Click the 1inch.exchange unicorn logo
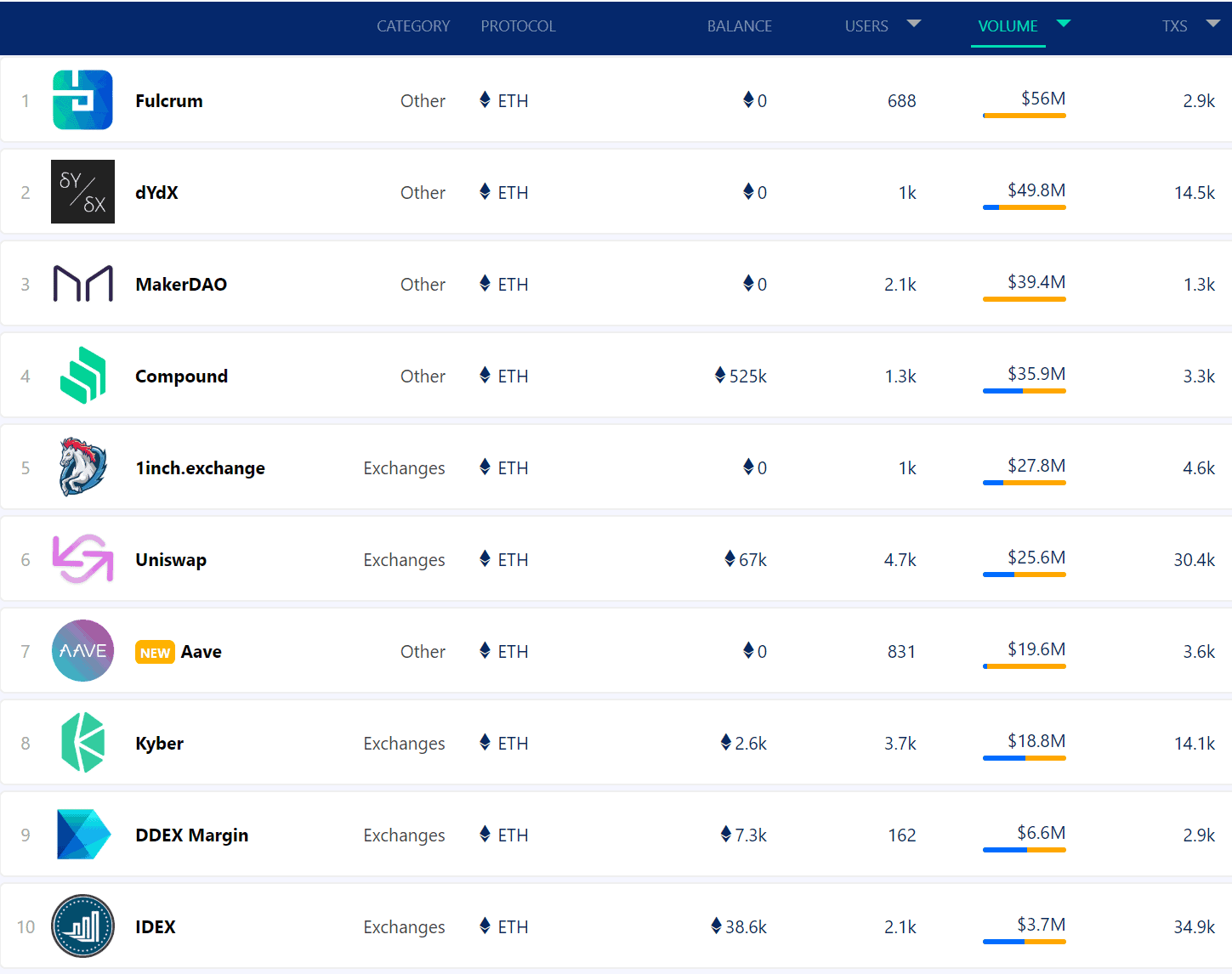Viewport: 1232px width, 974px height. tap(82, 467)
